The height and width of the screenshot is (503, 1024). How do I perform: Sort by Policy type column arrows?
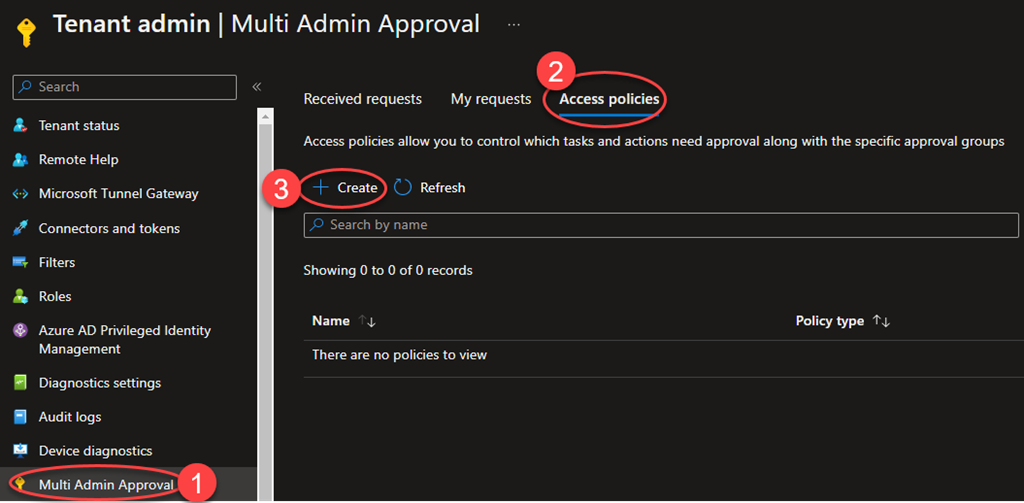point(881,321)
